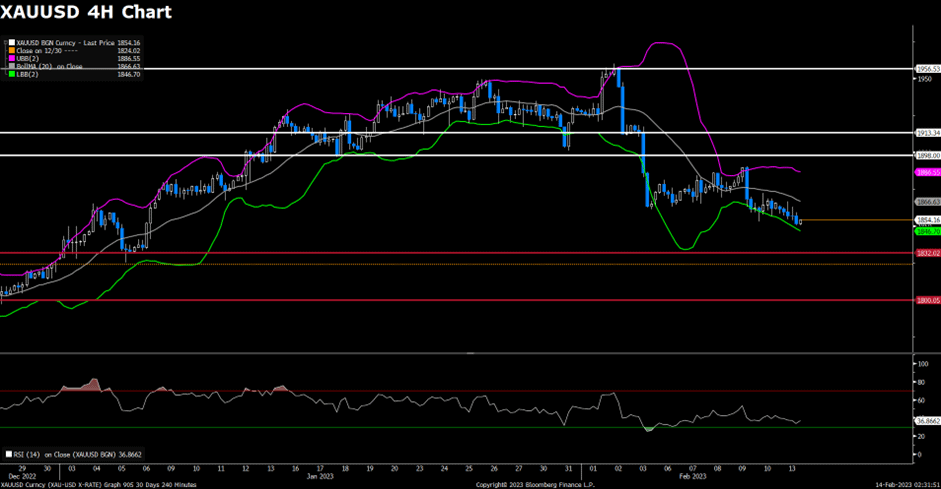Click the Close on 12/30 legend entry
Image resolution: width=941 pixels, height=489 pixels.
38,49
